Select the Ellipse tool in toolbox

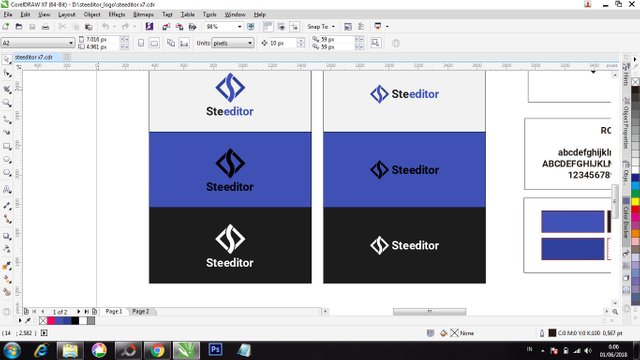(x=7, y=160)
